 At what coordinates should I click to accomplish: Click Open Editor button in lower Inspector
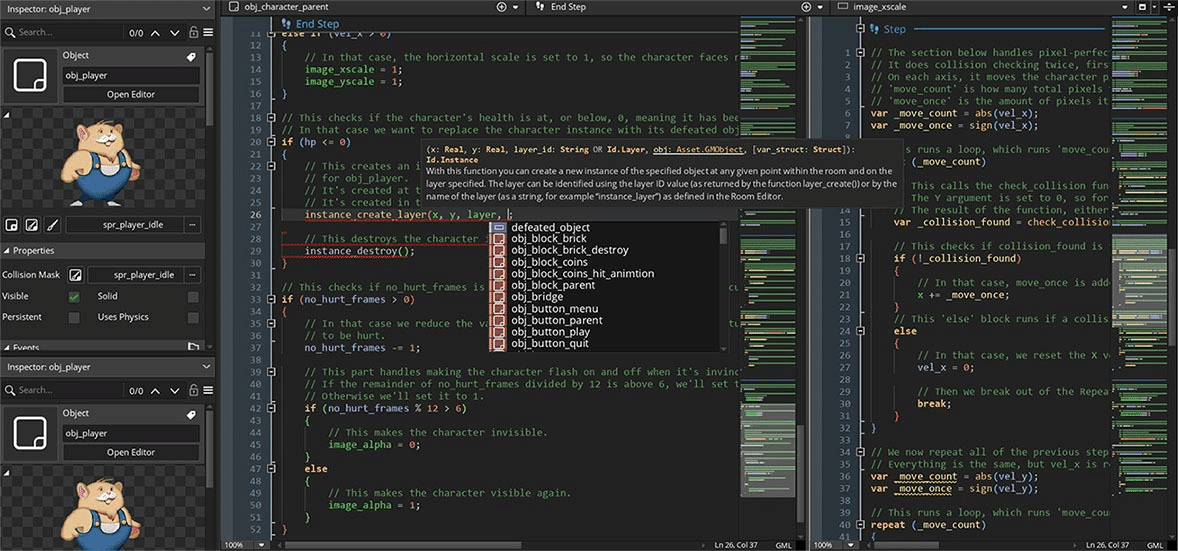click(131, 453)
